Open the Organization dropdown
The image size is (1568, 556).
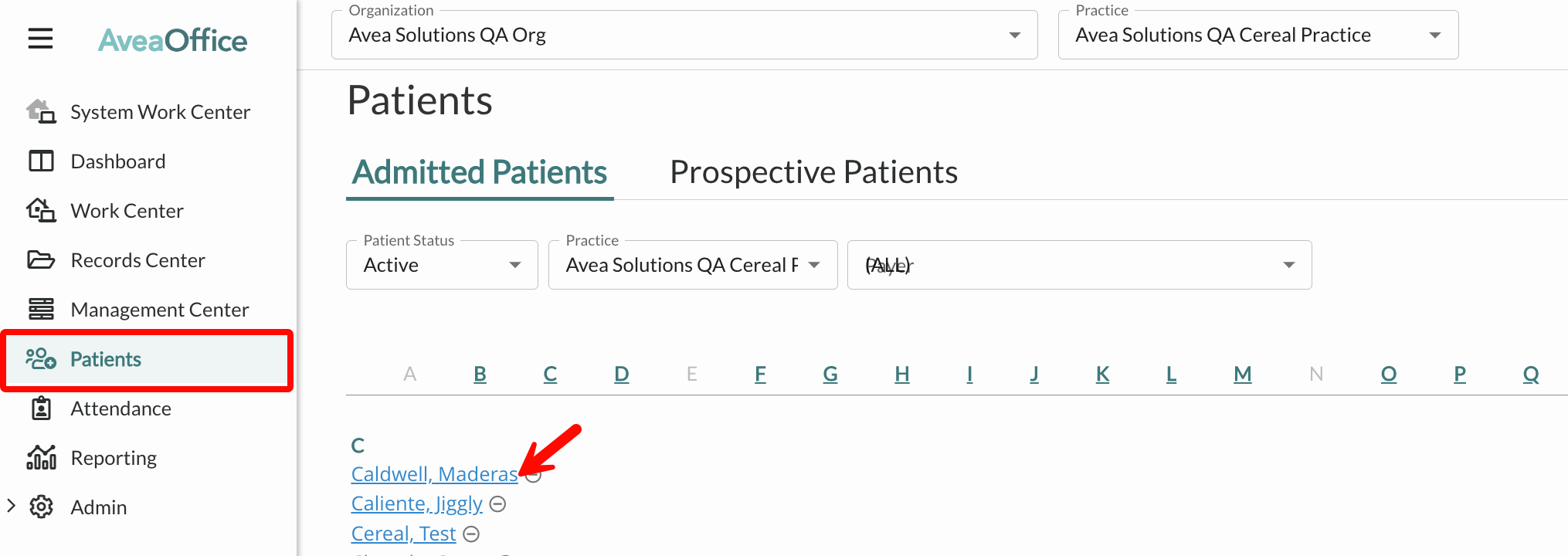point(684,35)
